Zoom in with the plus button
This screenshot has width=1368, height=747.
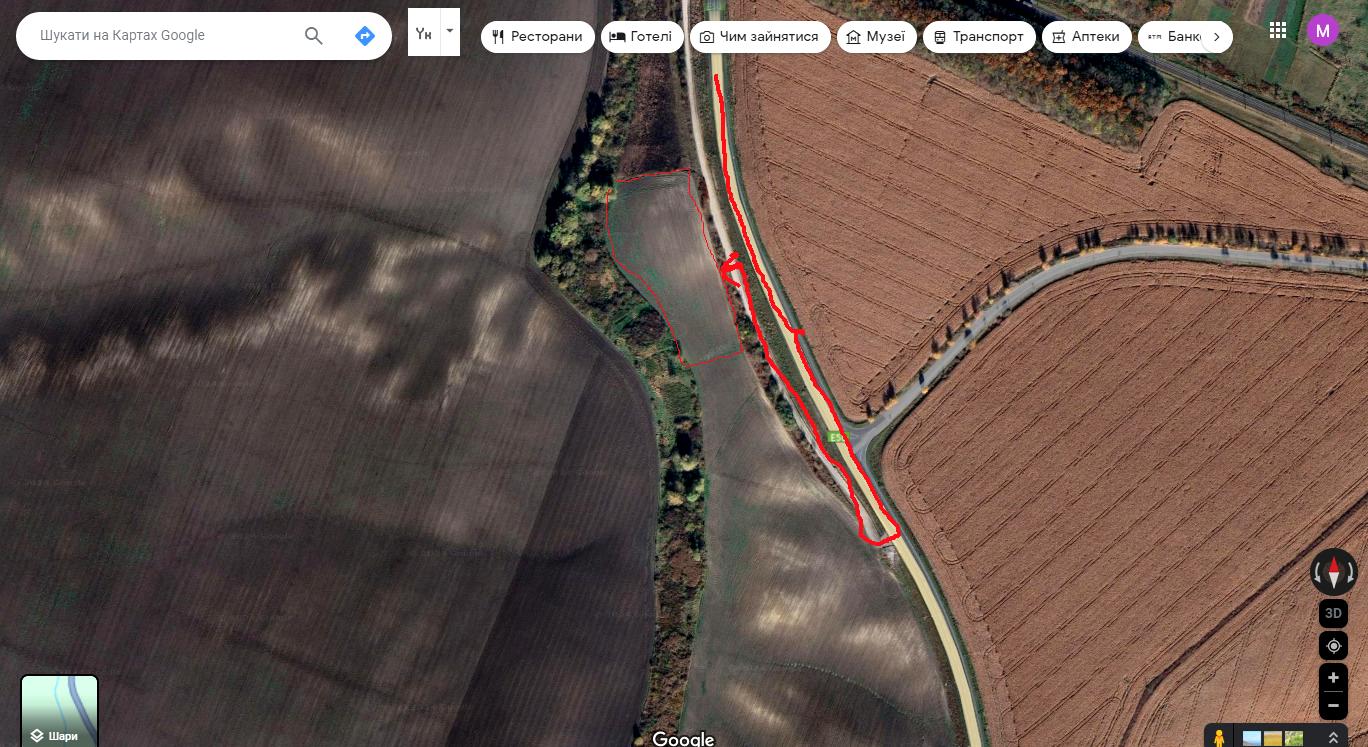pyautogui.click(x=1333, y=678)
